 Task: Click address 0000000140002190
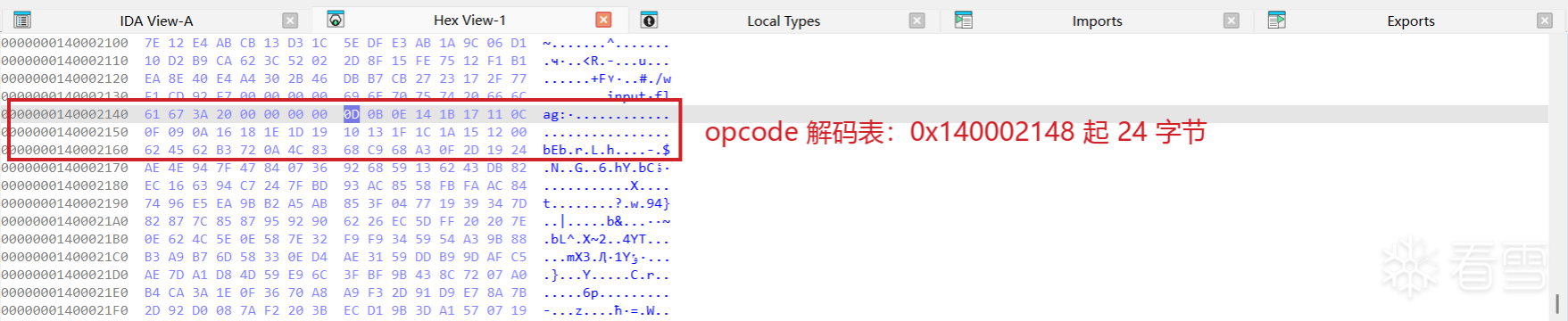(65, 203)
